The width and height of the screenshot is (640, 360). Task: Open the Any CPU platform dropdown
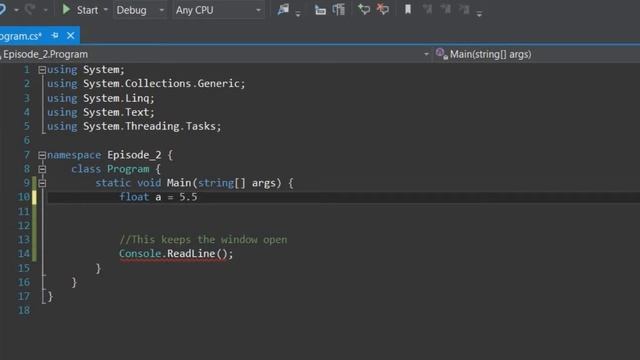tap(218, 10)
